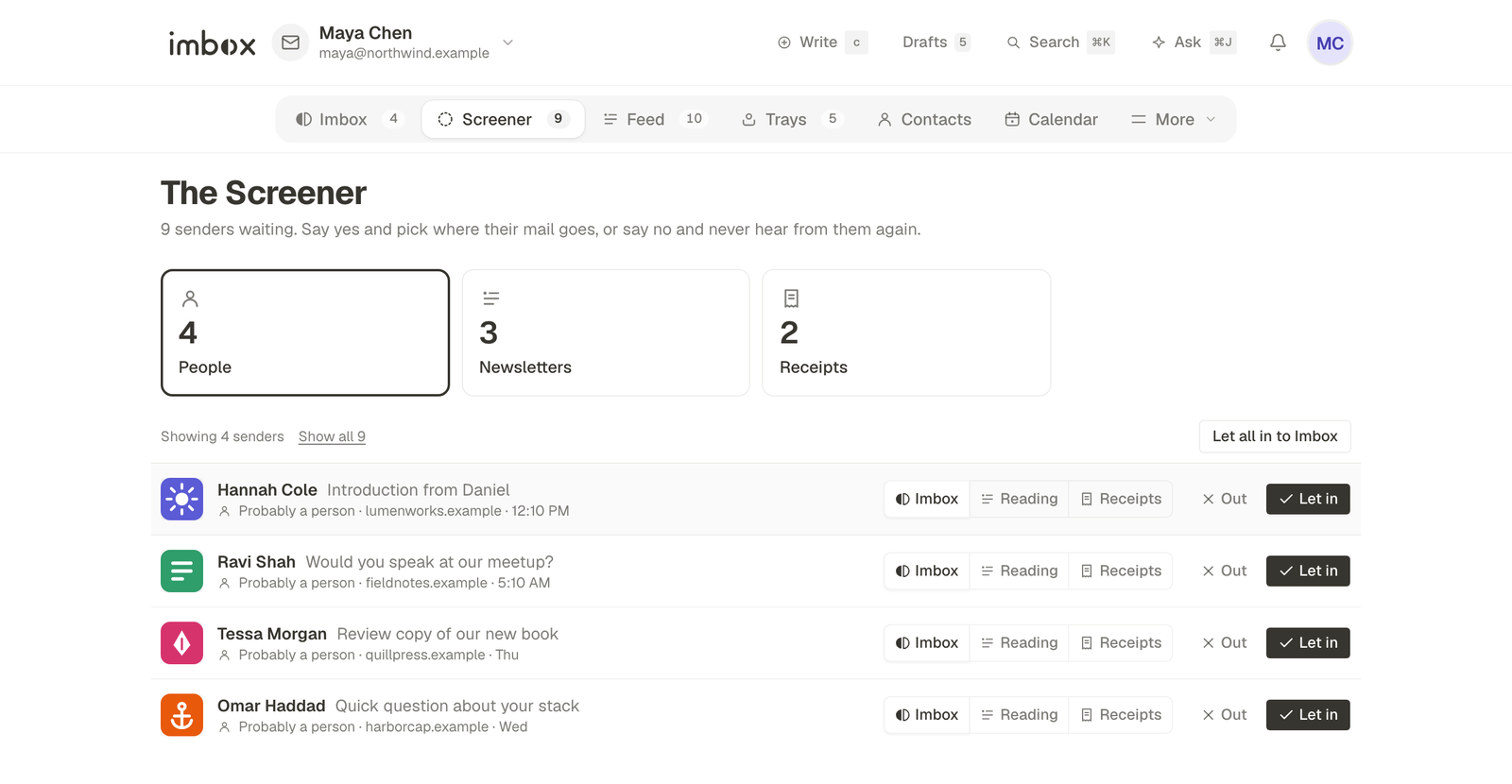Screen dimensions: 1512x784
Task: Click Ravi Shah's green lines avatar
Action: click(181, 571)
